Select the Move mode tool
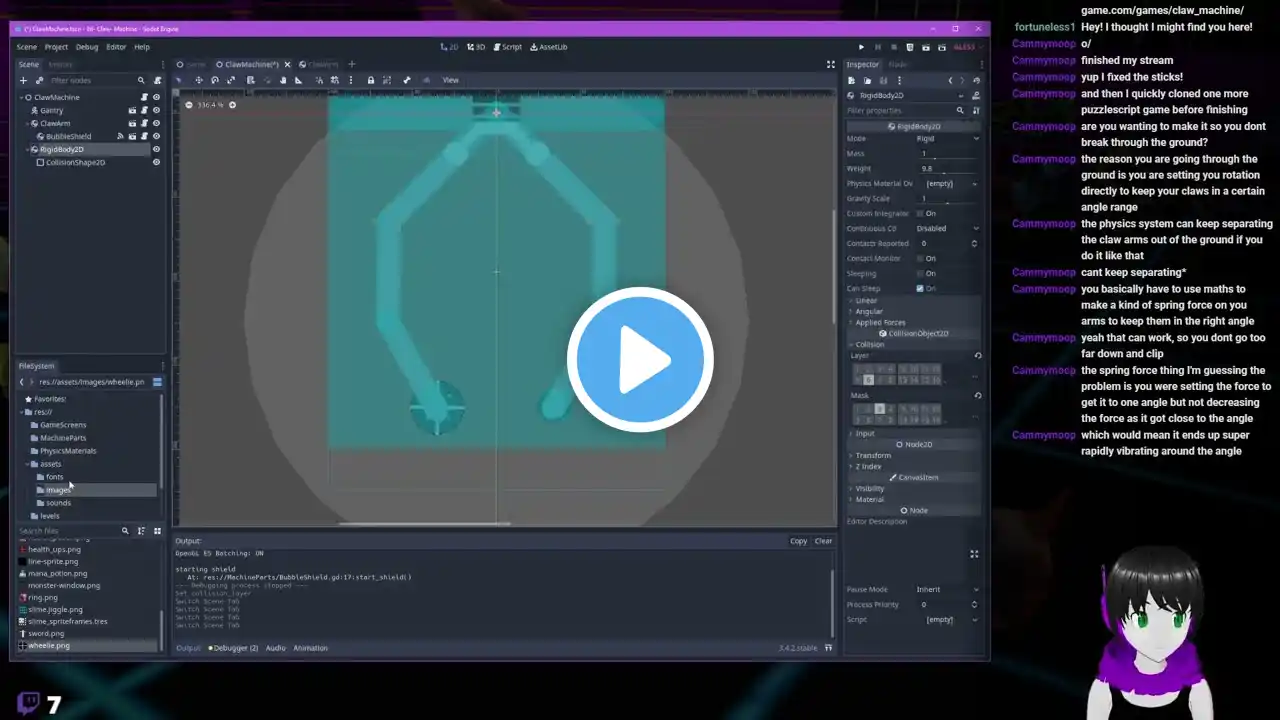Viewport: 1280px width, 720px height. [x=198, y=80]
